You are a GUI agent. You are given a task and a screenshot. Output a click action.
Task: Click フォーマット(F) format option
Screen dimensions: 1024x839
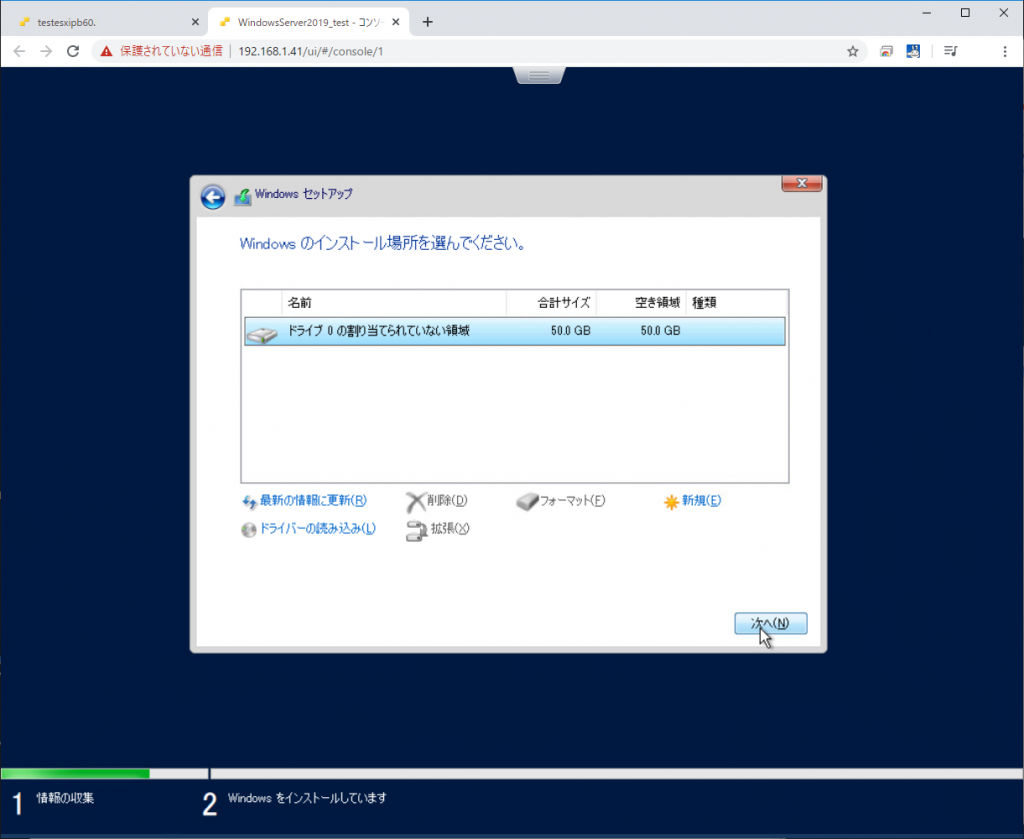click(572, 501)
